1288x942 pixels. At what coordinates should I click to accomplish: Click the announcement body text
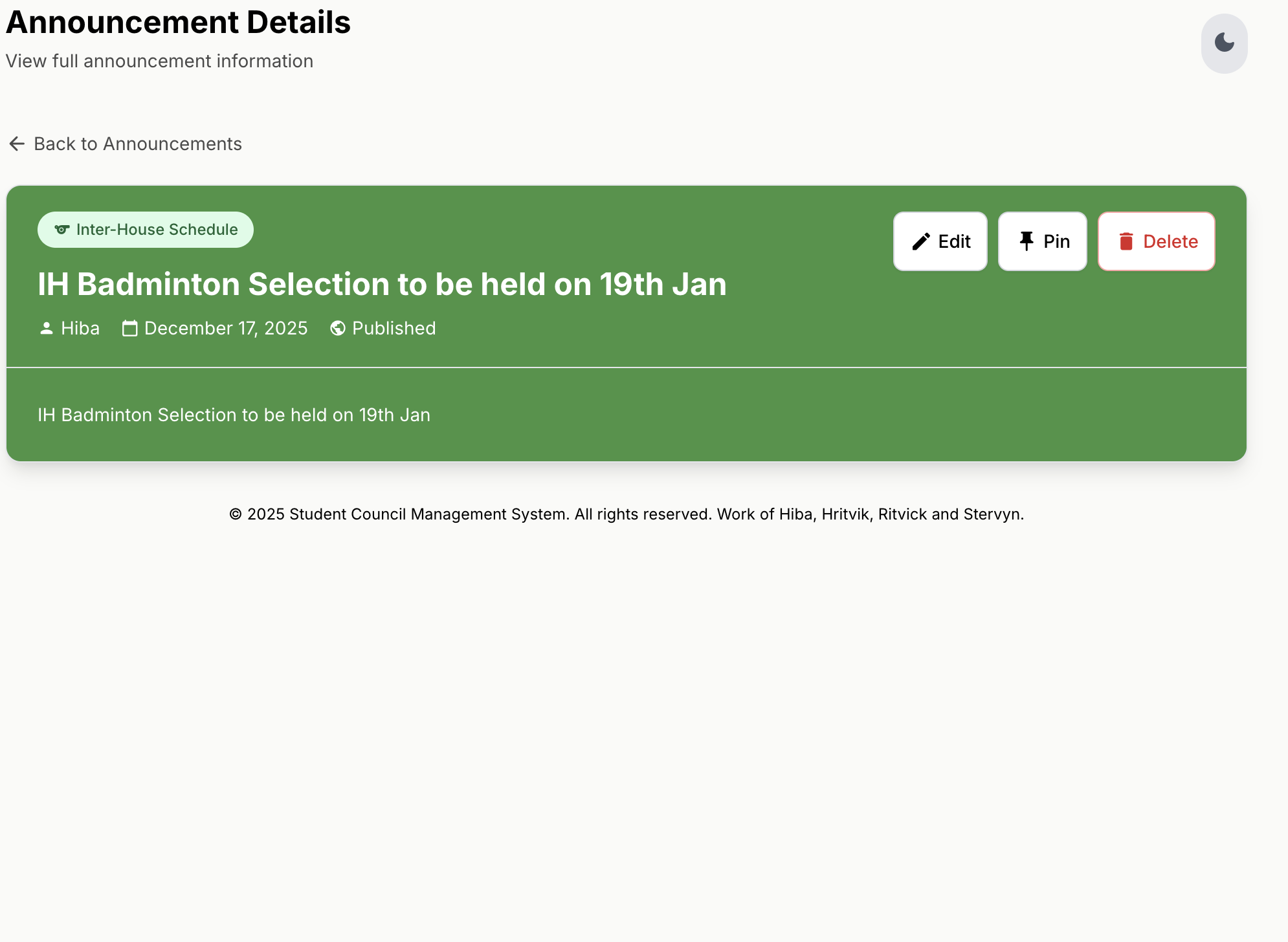point(234,415)
